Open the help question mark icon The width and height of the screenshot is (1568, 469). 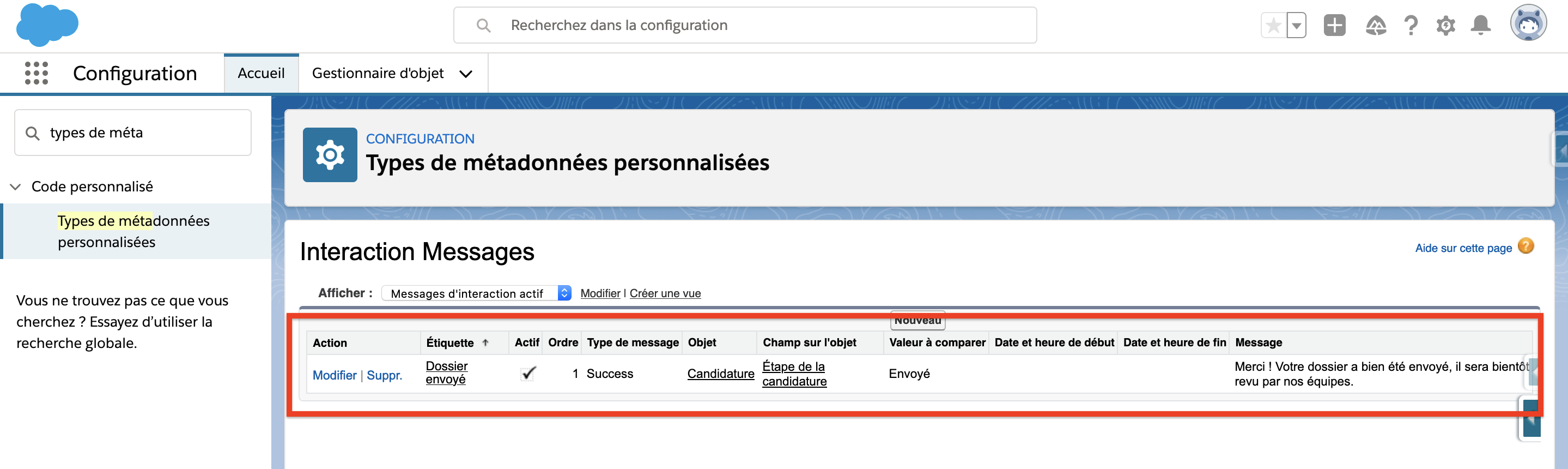(x=1411, y=26)
